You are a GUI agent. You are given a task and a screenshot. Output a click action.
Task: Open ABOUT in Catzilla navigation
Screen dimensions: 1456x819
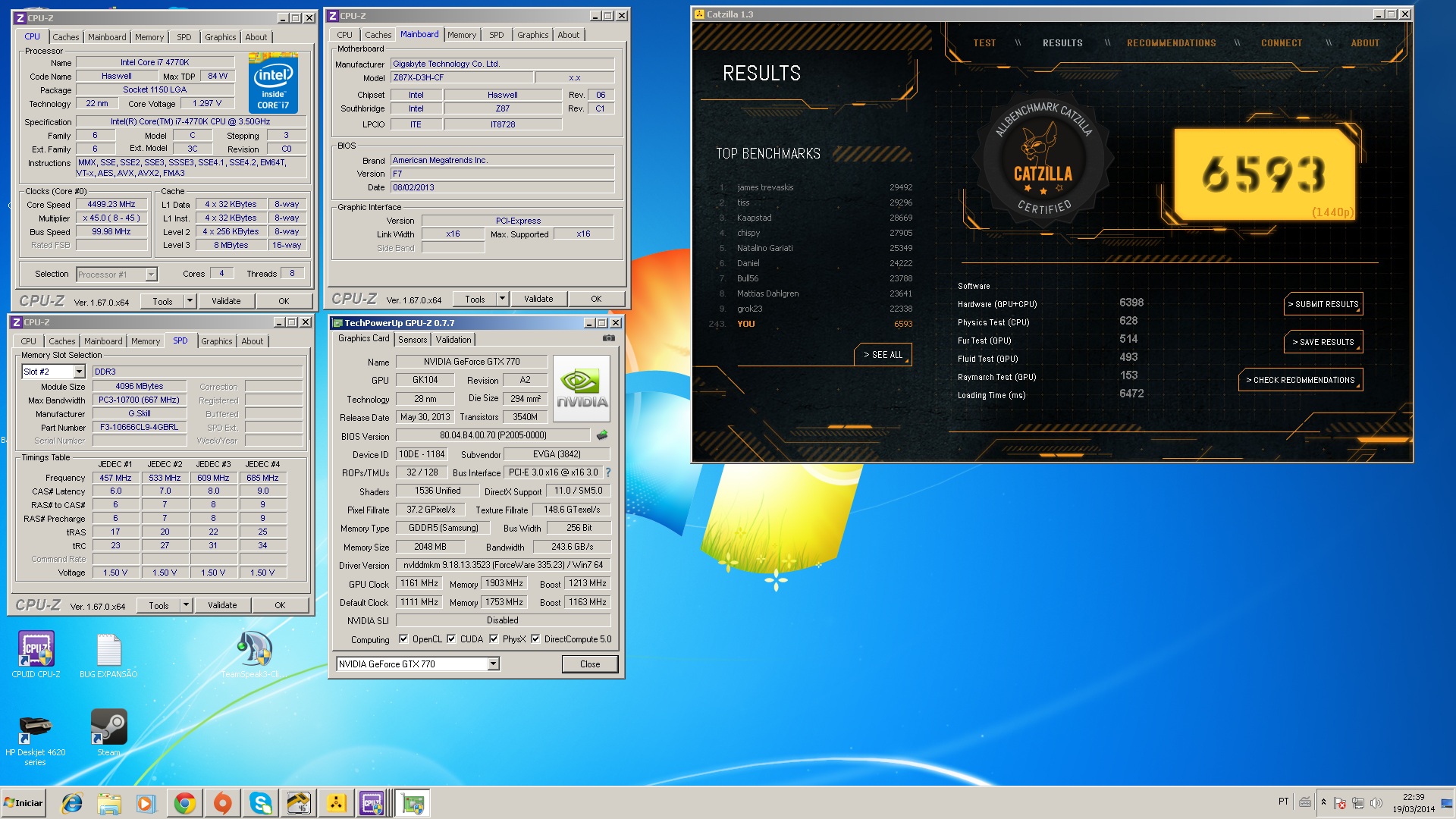click(1365, 43)
